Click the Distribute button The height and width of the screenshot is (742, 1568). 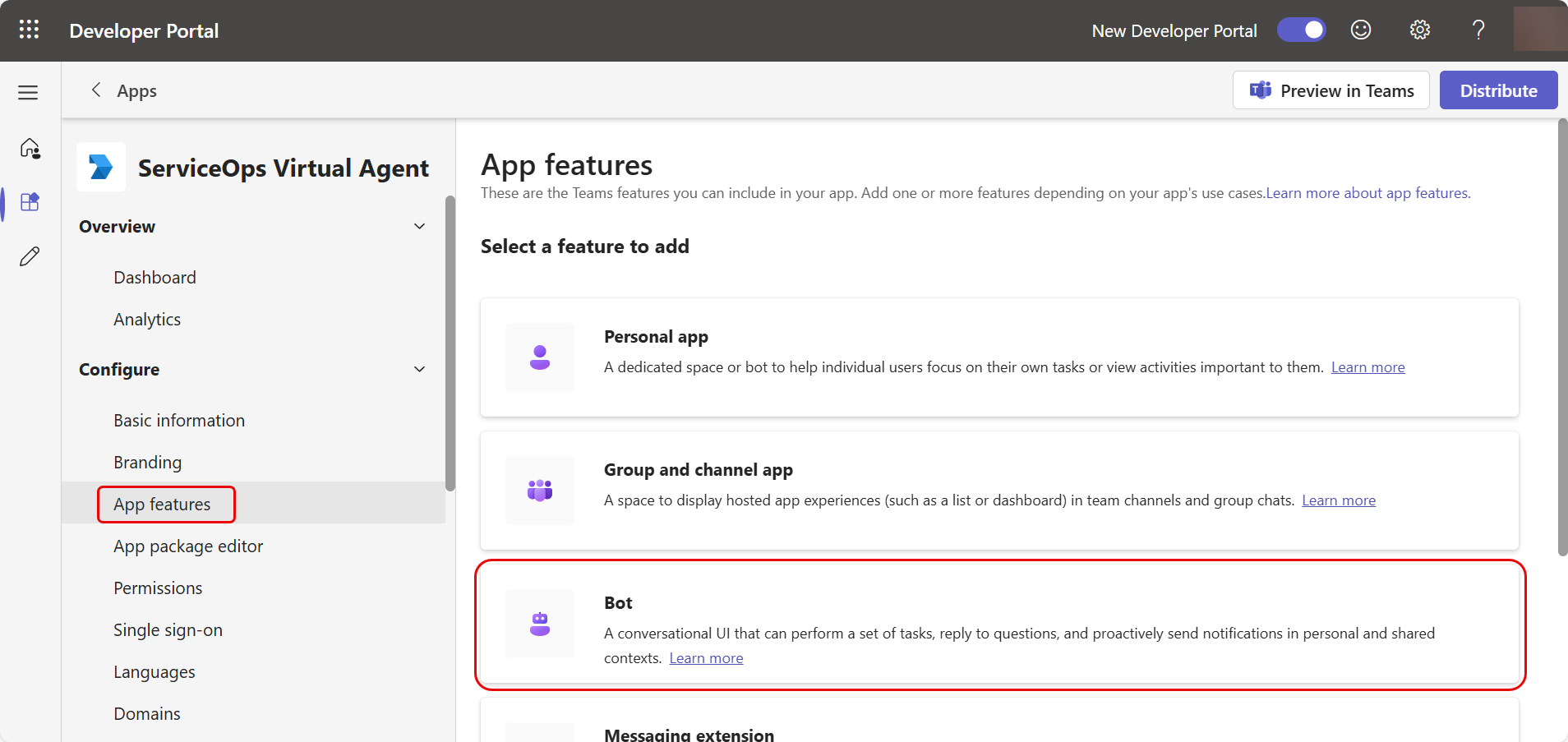click(x=1497, y=90)
